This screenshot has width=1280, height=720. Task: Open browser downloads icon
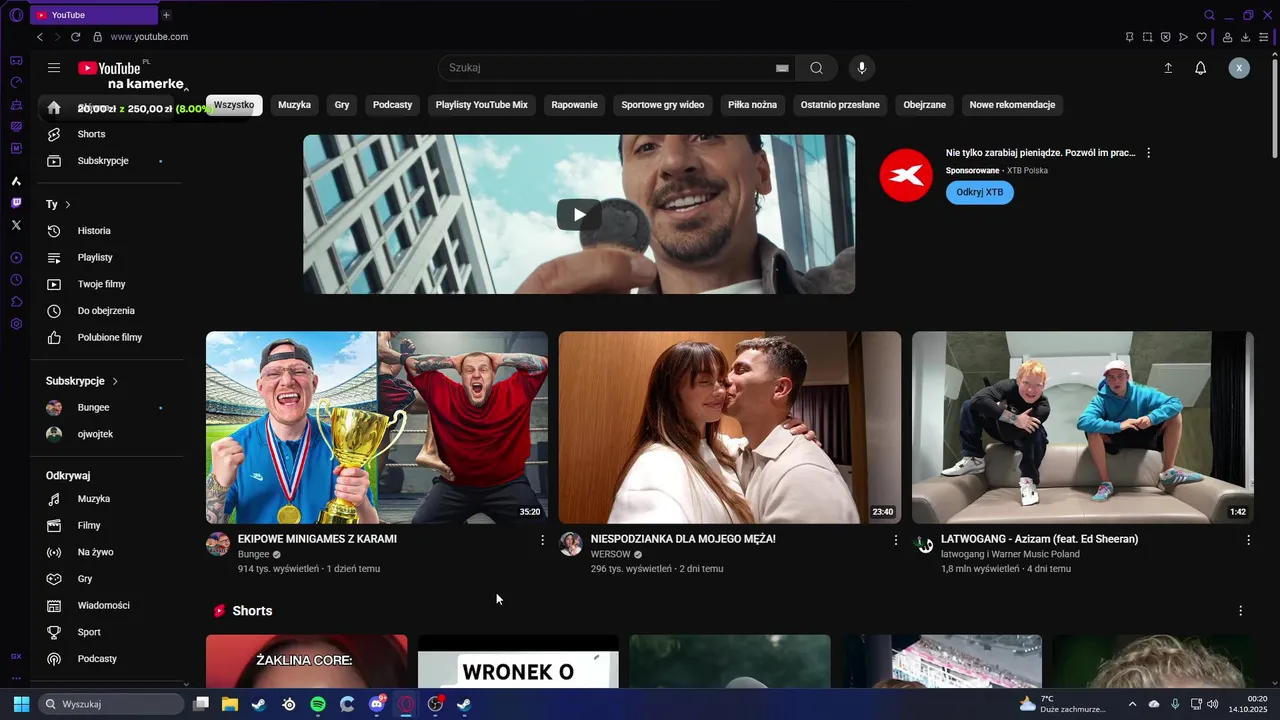pyautogui.click(x=1246, y=37)
